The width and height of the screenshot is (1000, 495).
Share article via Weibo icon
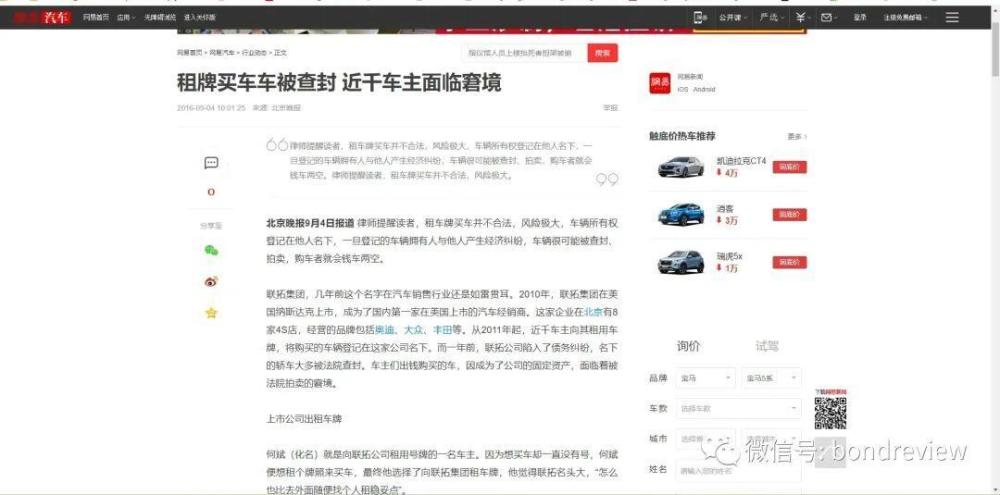(x=211, y=282)
